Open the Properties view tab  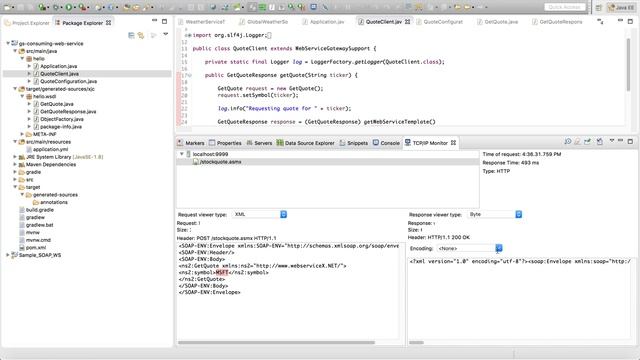point(225,143)
